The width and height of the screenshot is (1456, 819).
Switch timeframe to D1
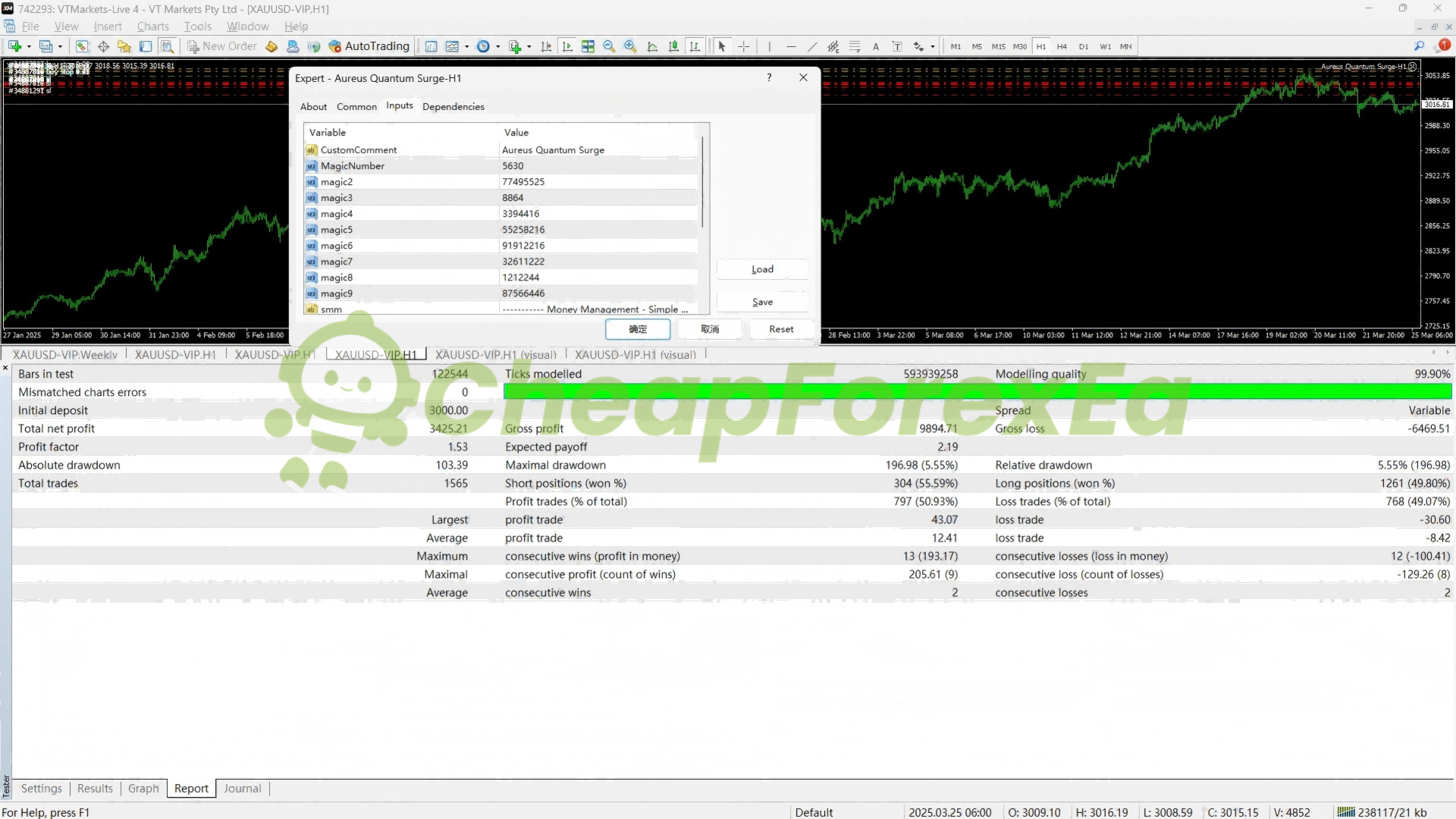tap(1084, 46)
